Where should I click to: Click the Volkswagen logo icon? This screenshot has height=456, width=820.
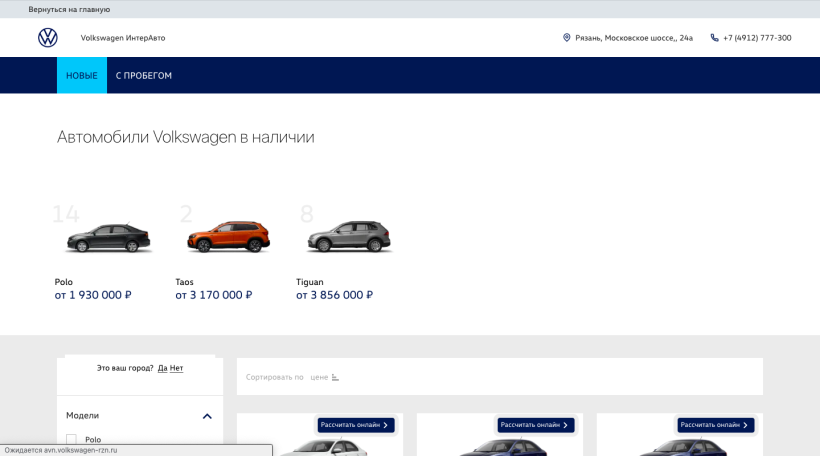pos(48,38)
